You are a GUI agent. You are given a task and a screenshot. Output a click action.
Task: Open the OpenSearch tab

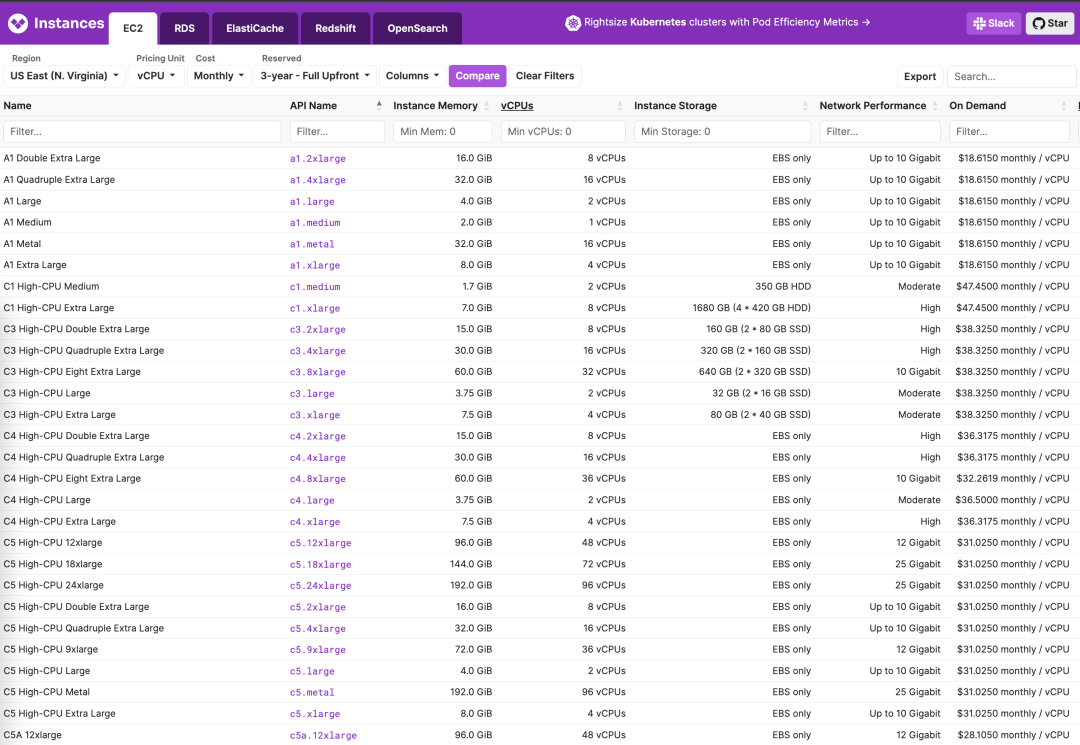tap(417, 28)
